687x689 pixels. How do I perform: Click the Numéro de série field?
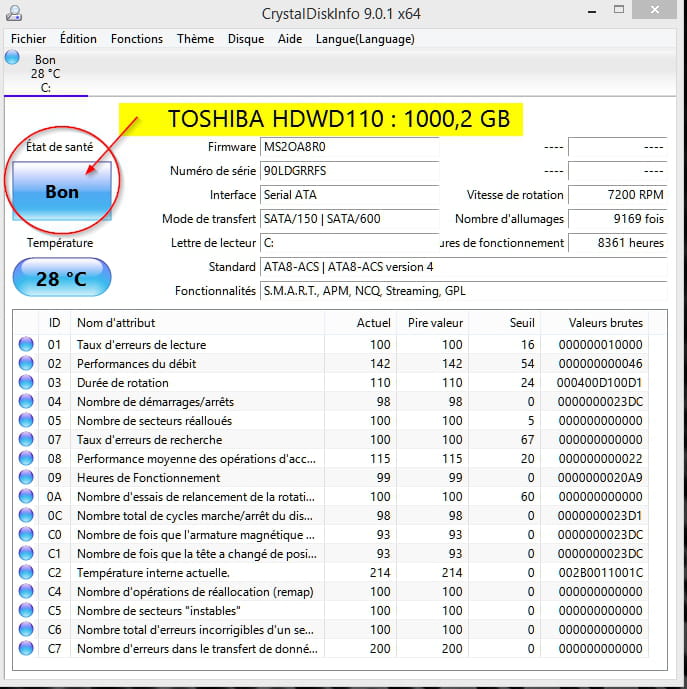tap(348, 171)
